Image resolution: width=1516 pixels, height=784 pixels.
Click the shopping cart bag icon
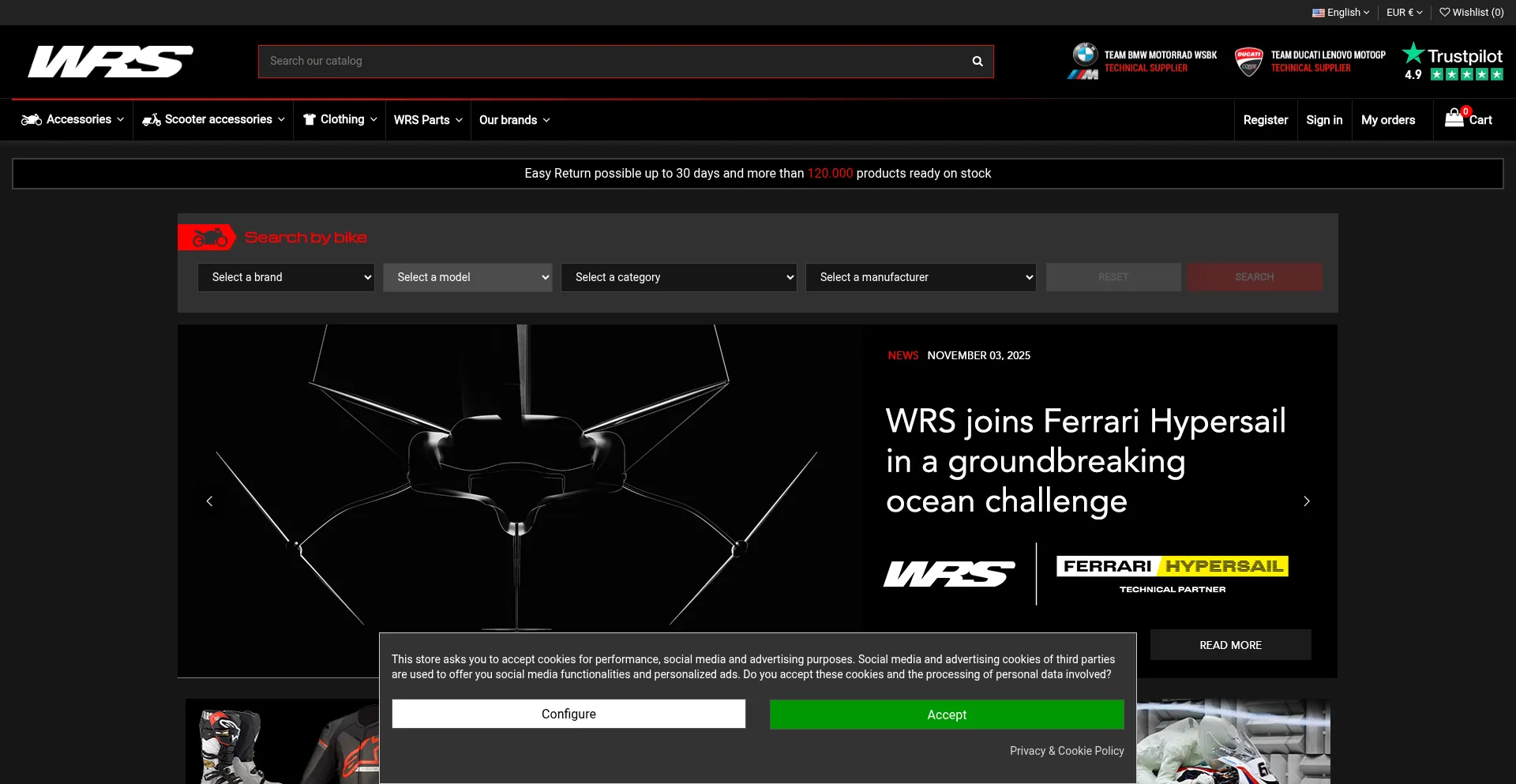pos(1454,118)
